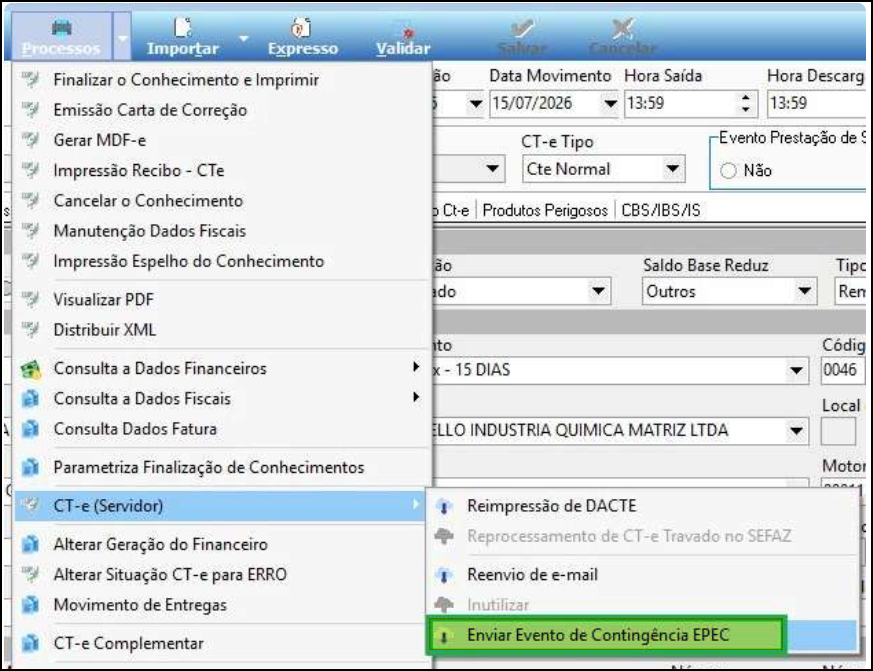The width and height of the screenshot is (873, 671).
Task: Click the Salvar checkmark icon
Action: coord(522,28)
